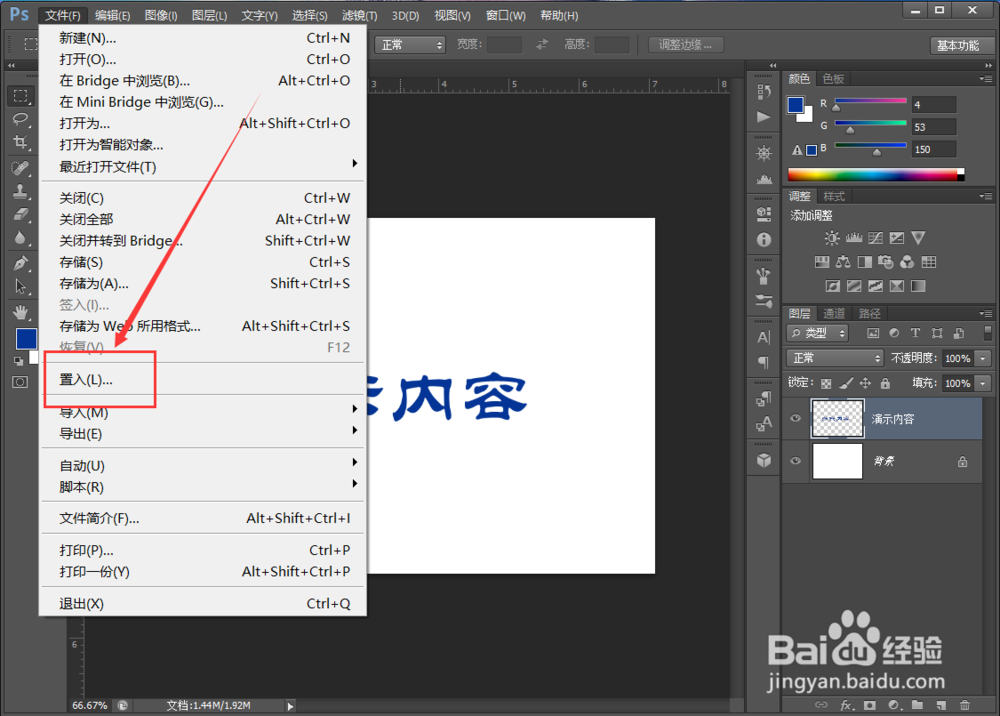1000x716 pixels.
Task: Hide the 背景 layer
Action: tap(795, 461)
